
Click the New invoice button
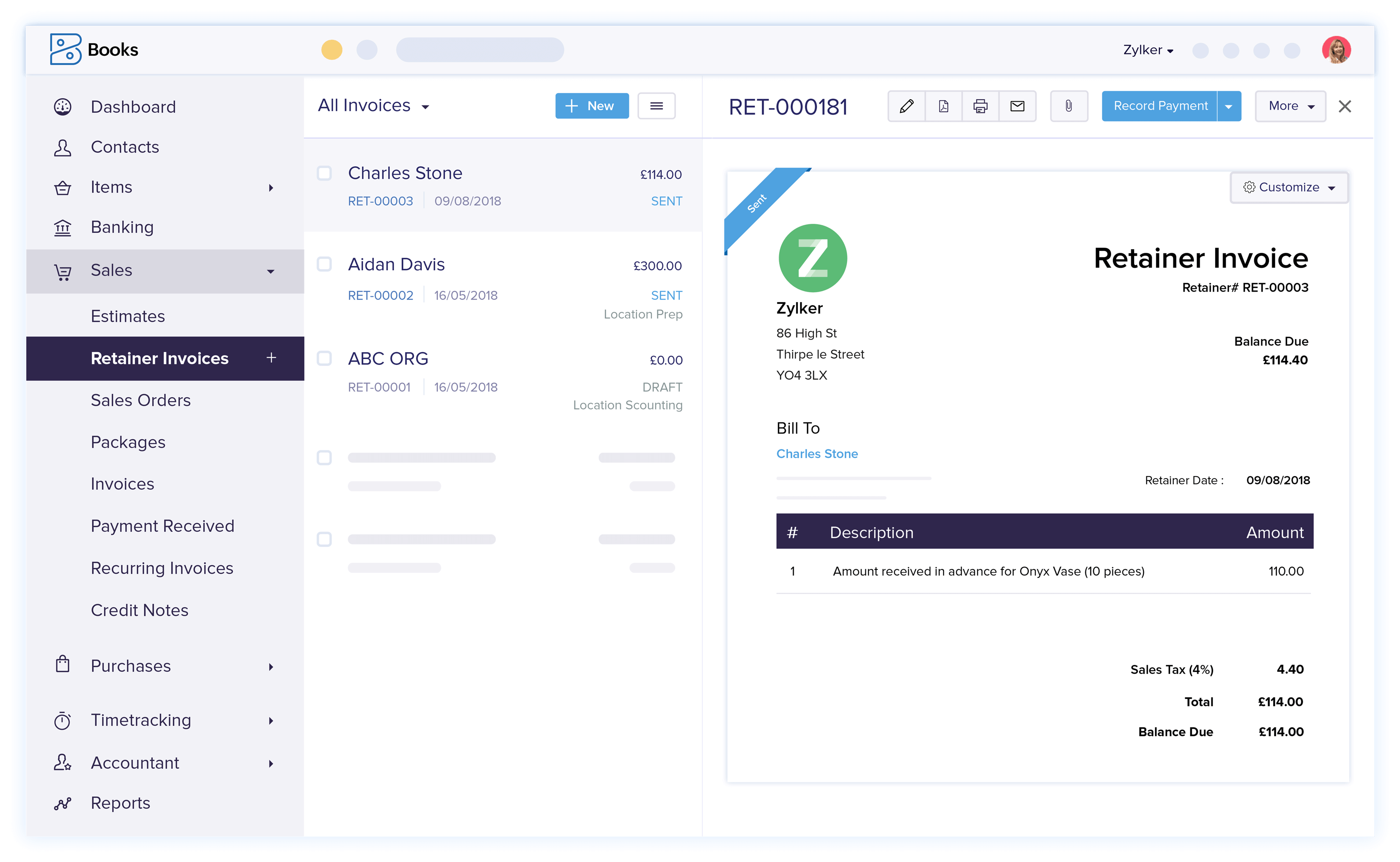592,106
